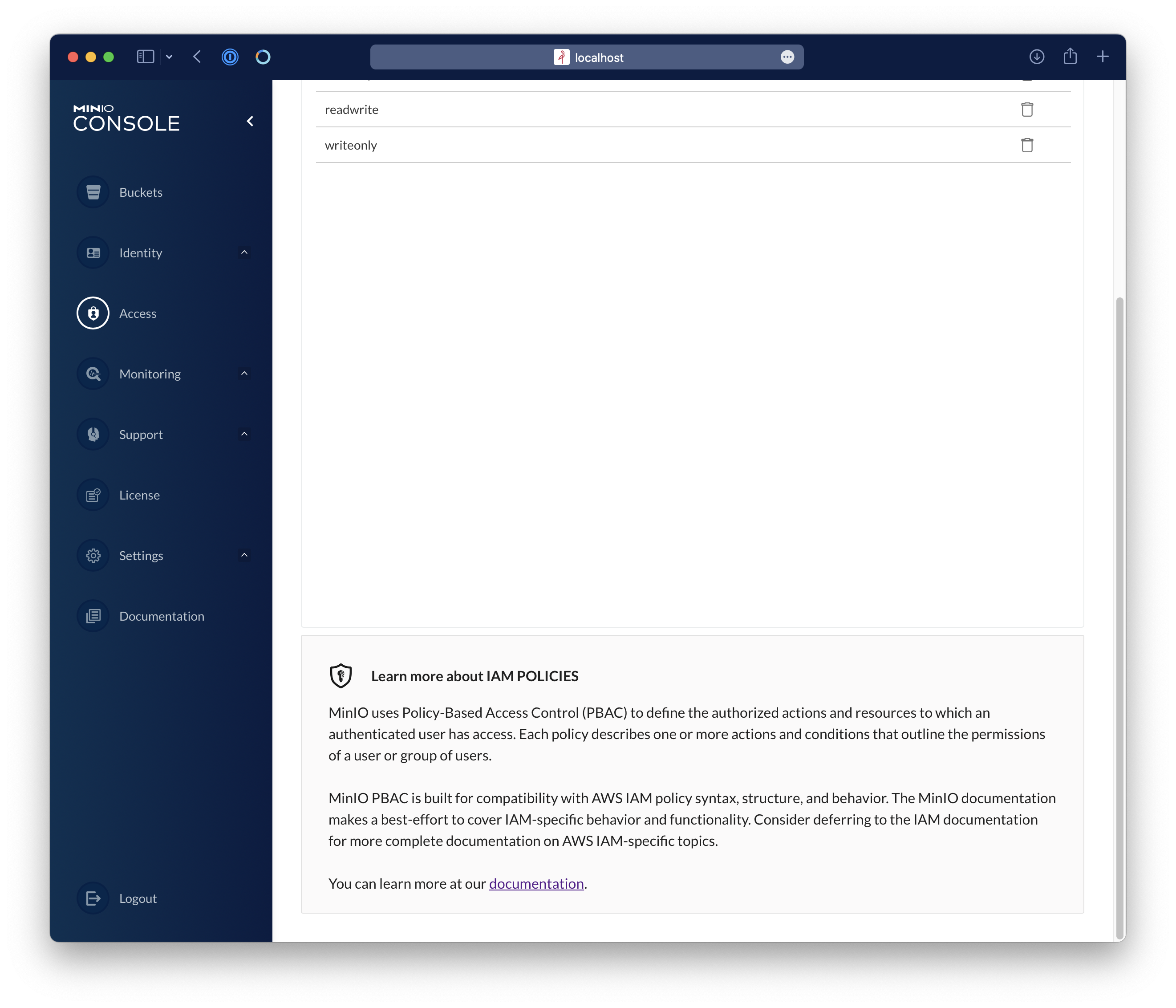Toggle the Safari sidebar panel
Screen dimensions: 1176x1008
click(x=145, y=57)
